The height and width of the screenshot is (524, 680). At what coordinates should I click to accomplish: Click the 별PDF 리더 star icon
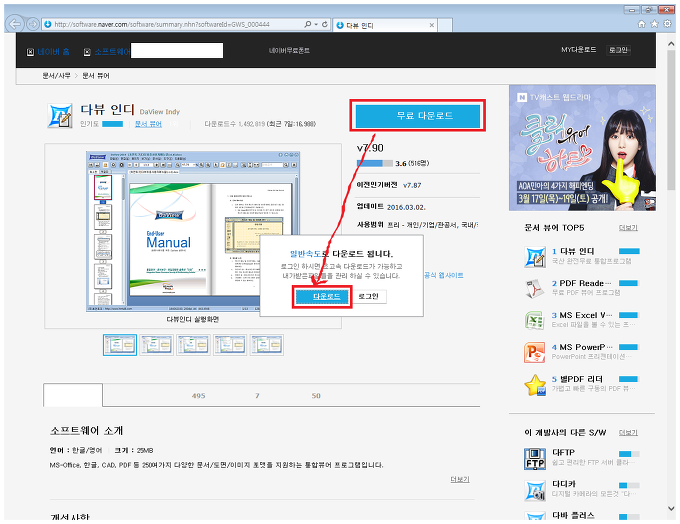pos(535,384)
